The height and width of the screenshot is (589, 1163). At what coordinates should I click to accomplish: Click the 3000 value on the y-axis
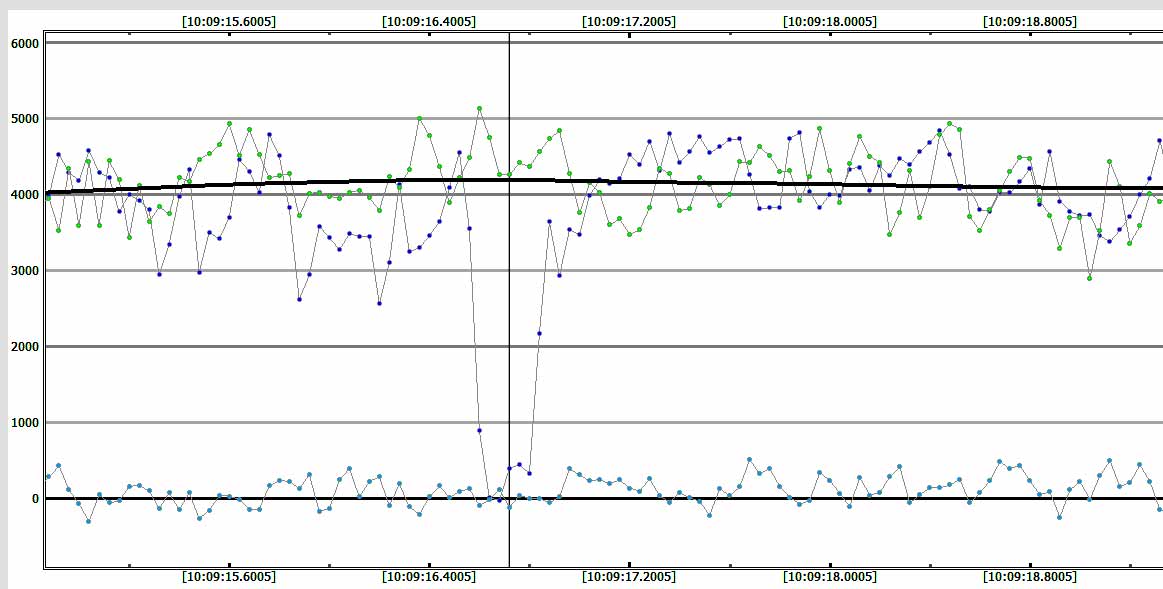(x=24, y=271)
